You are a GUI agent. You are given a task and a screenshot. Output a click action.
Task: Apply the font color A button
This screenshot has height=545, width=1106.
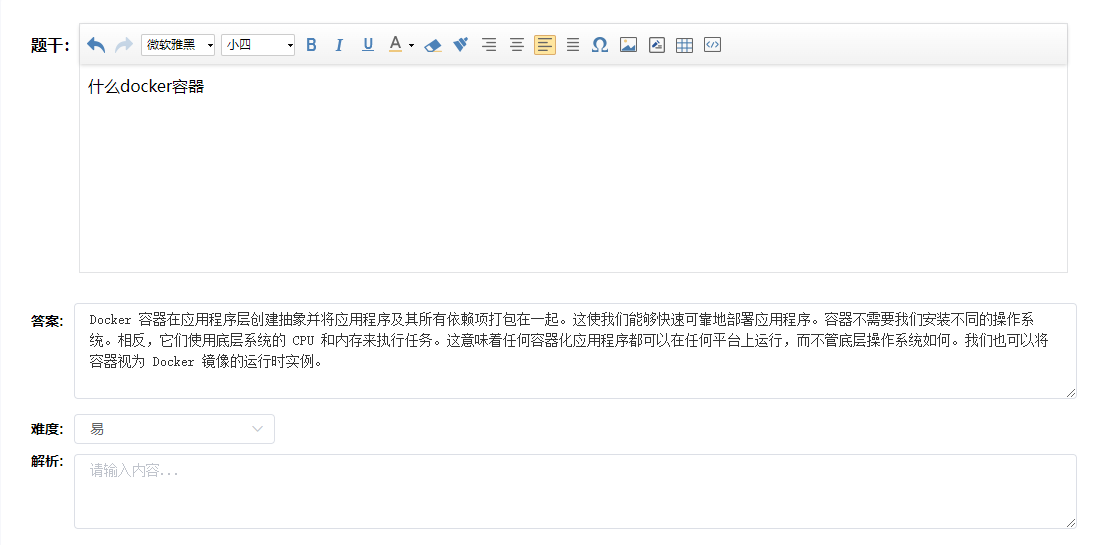click(395, 45)
